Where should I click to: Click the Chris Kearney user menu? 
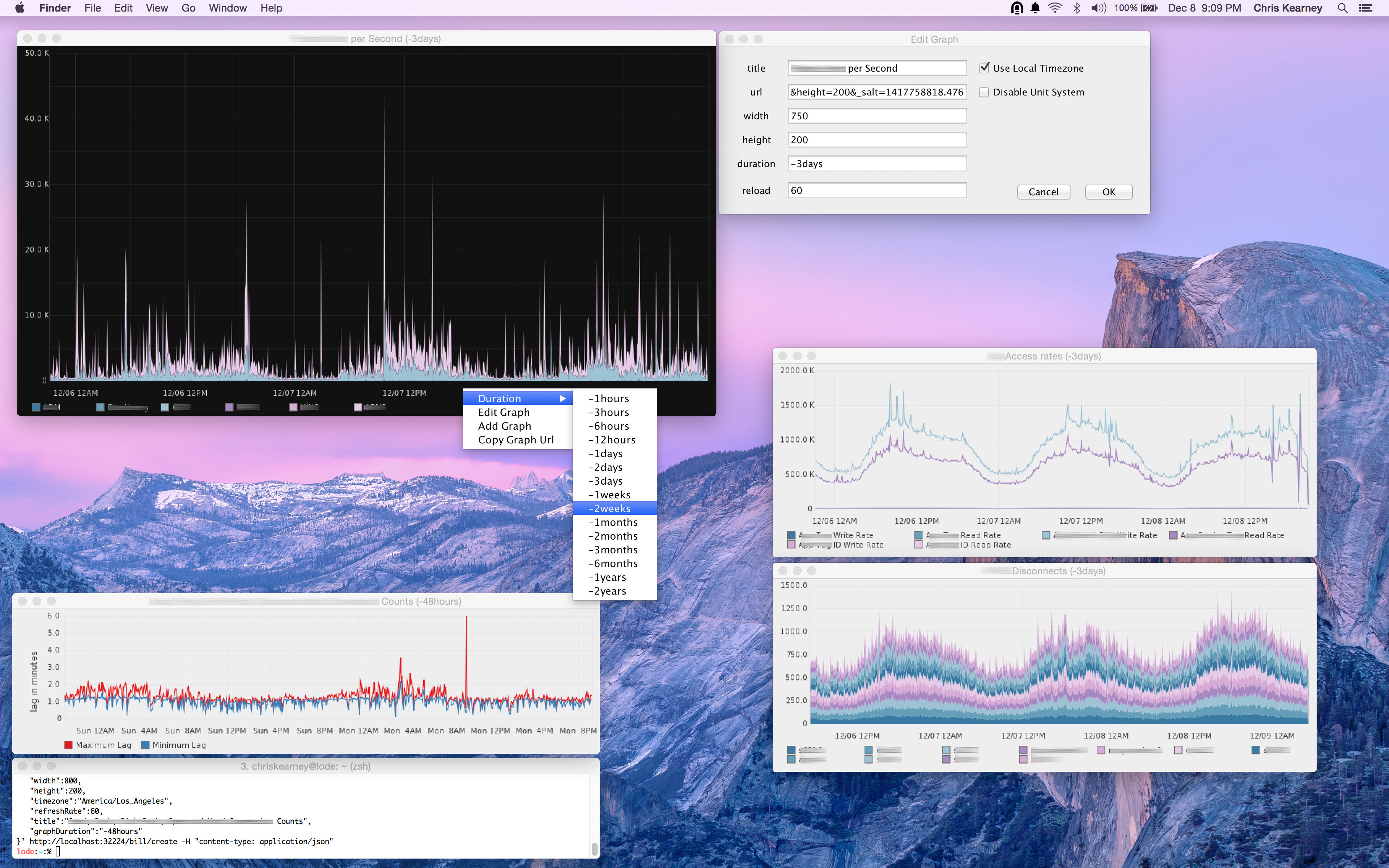(1287, 8)
